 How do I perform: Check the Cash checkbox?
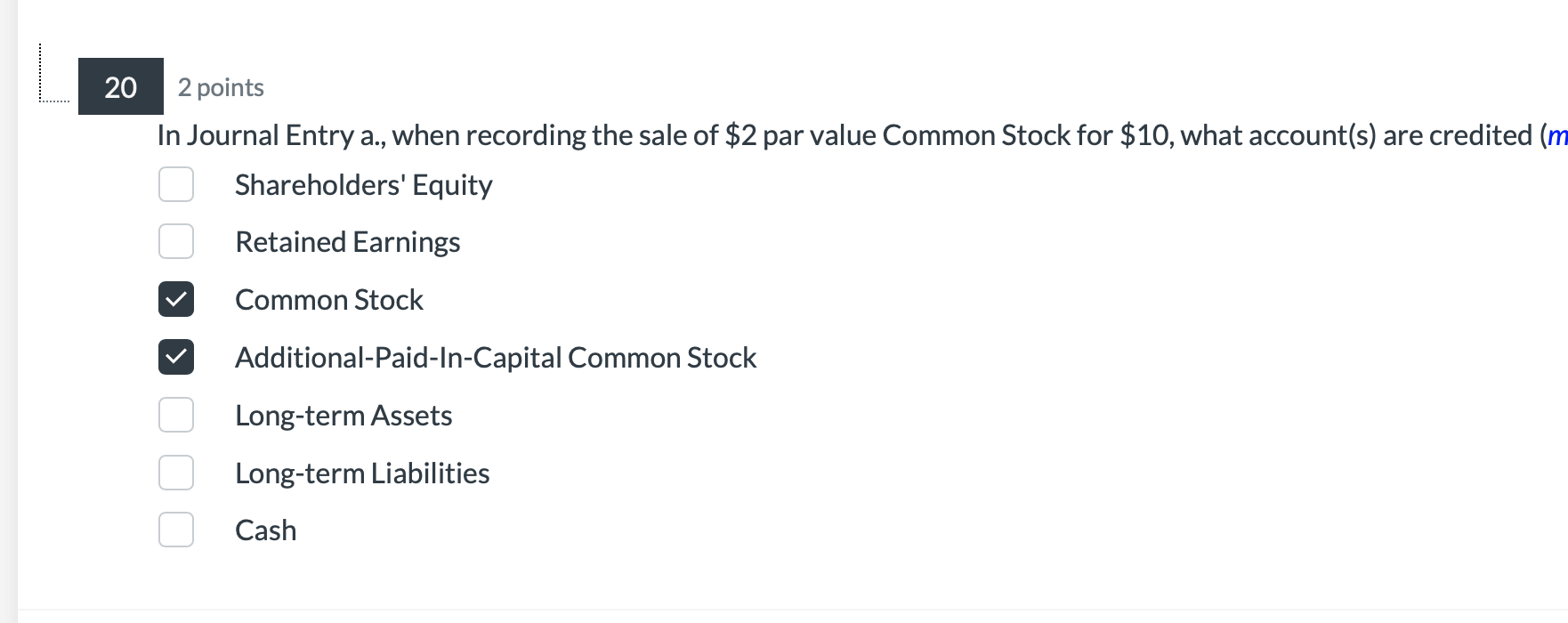[x=176, y=530]
